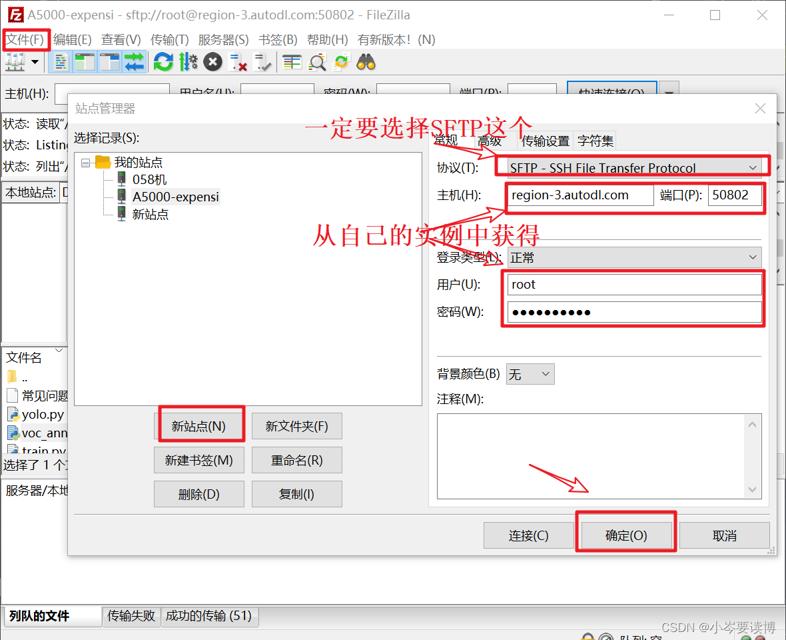Open the 编辑(E) menu
Screen dimensions: 786x640
point(72,40)
